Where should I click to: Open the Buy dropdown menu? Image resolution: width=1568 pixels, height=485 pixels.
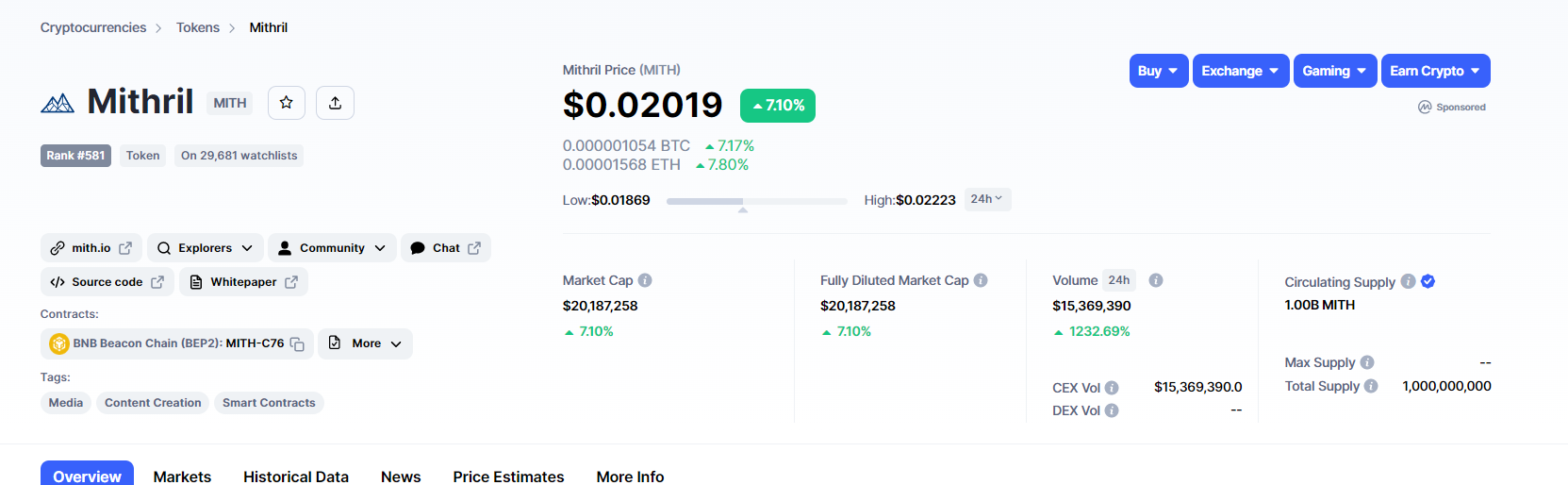click(1159, 71)
